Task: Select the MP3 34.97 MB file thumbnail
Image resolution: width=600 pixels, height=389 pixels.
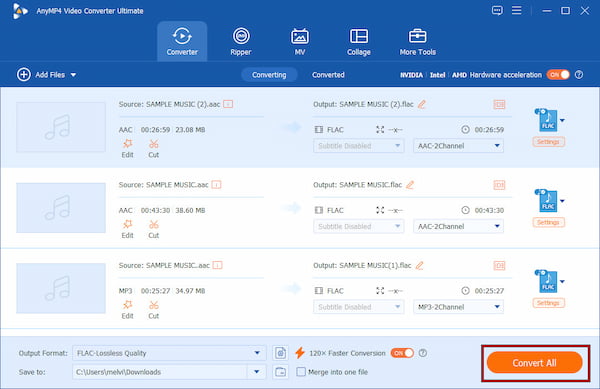Action: [61, 288]
